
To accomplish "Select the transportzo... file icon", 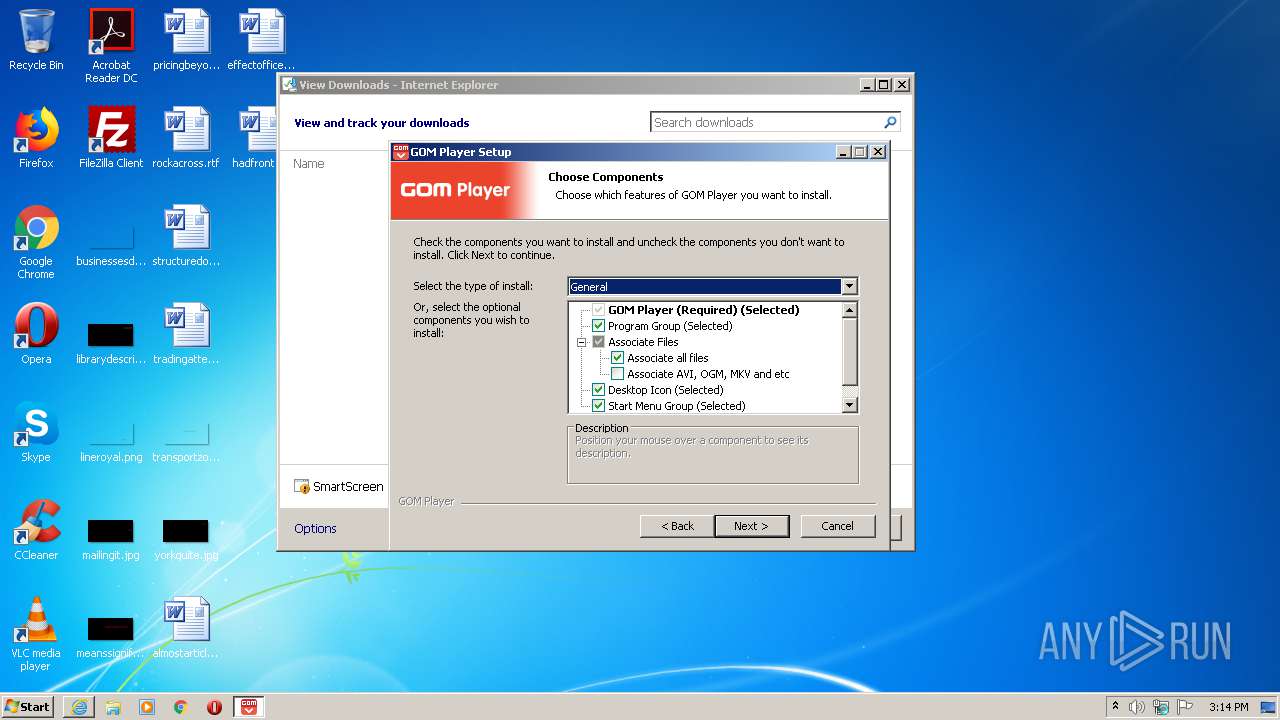I will [186, 440].
